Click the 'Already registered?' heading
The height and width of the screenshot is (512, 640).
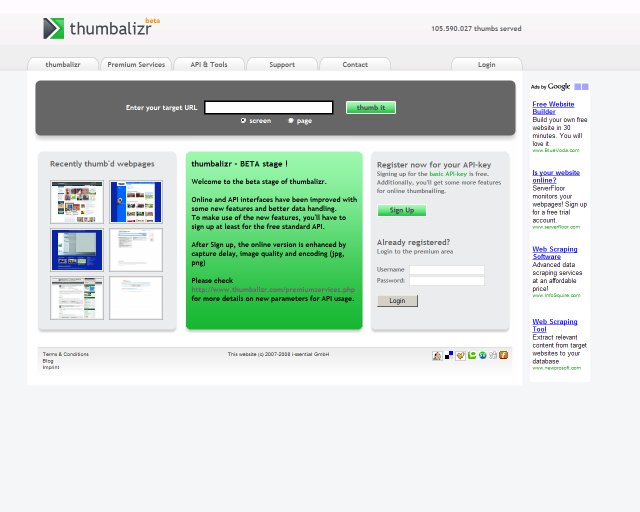click(413, 242)
